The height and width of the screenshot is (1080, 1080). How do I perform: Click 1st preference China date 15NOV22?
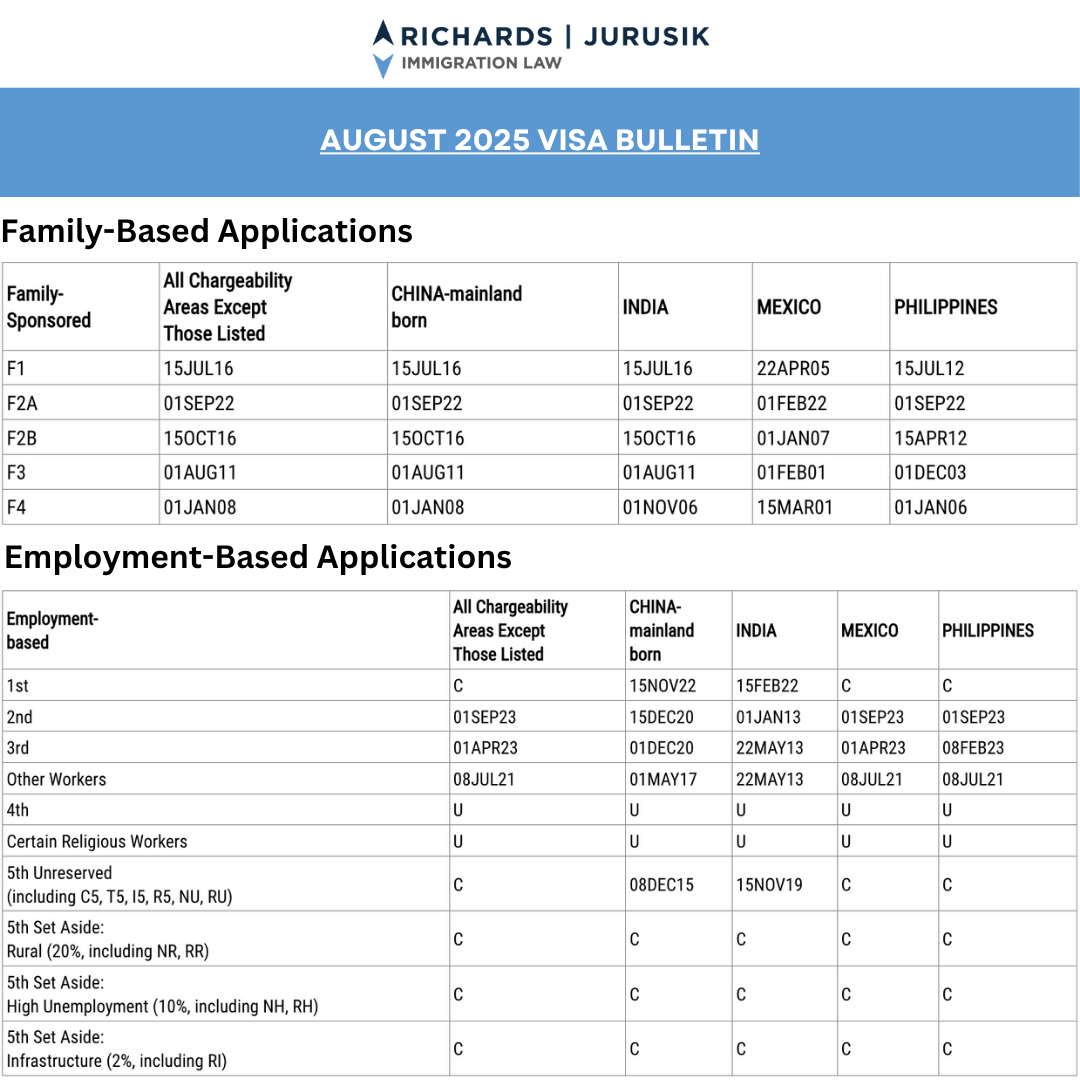(x=662, y=686)
